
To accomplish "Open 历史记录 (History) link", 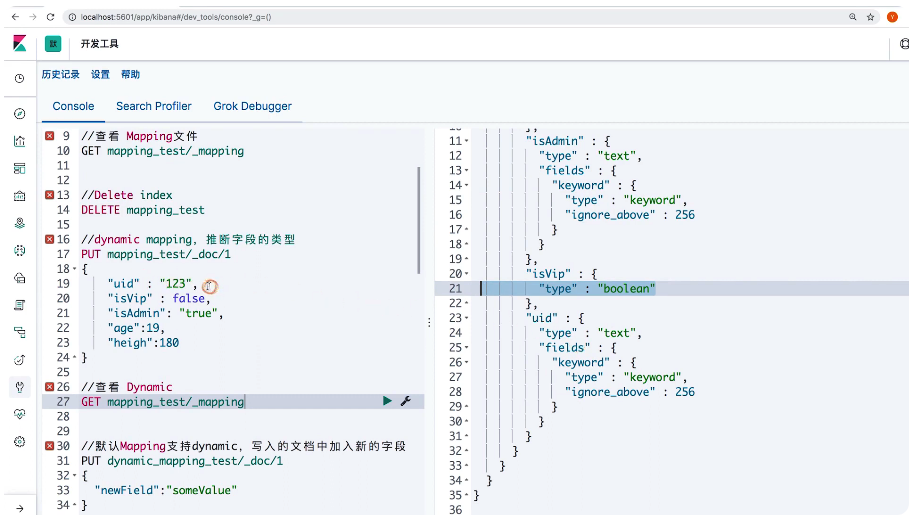I will coord(60,75).
